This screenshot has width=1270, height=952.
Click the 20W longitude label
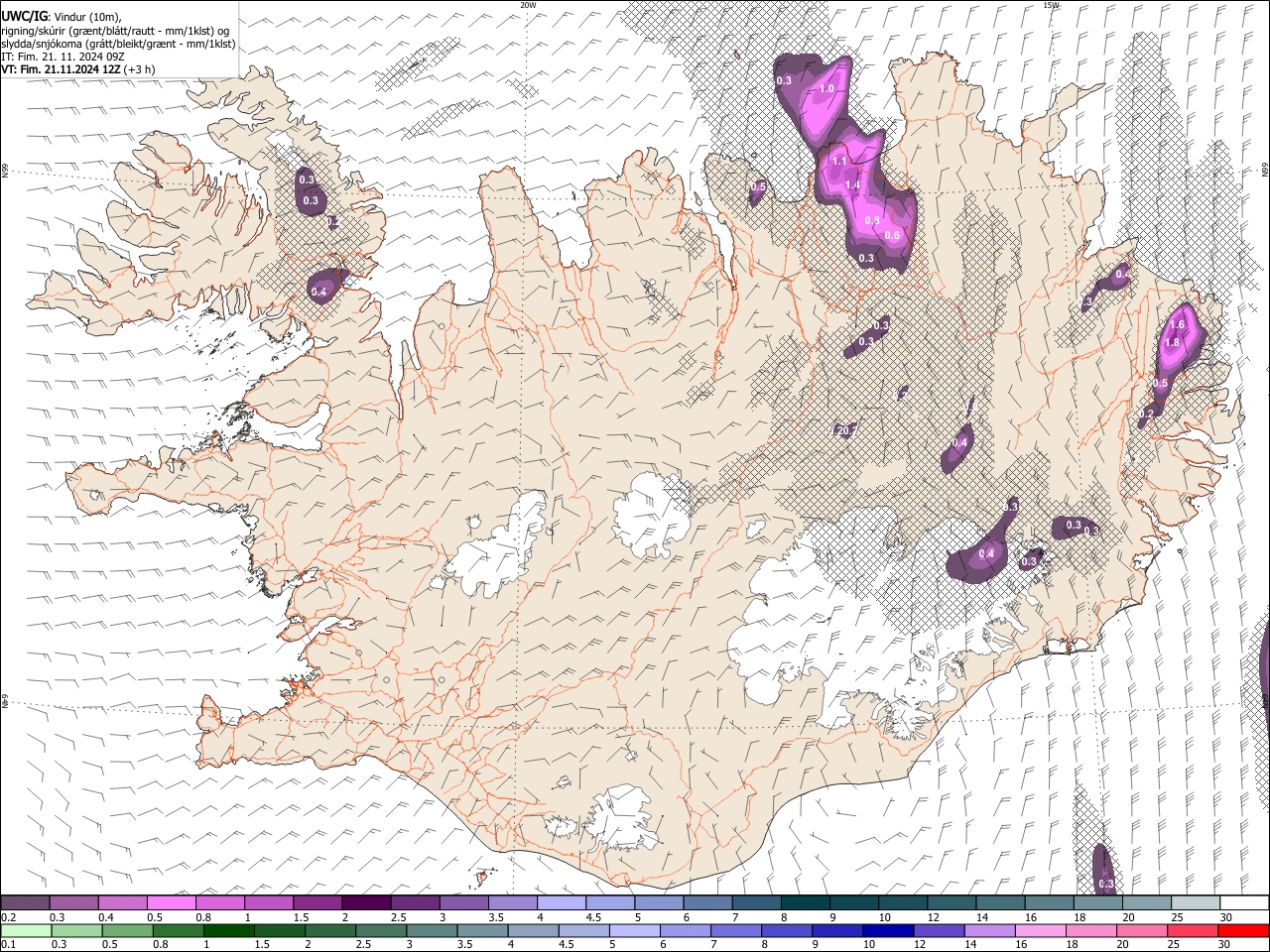529,5
